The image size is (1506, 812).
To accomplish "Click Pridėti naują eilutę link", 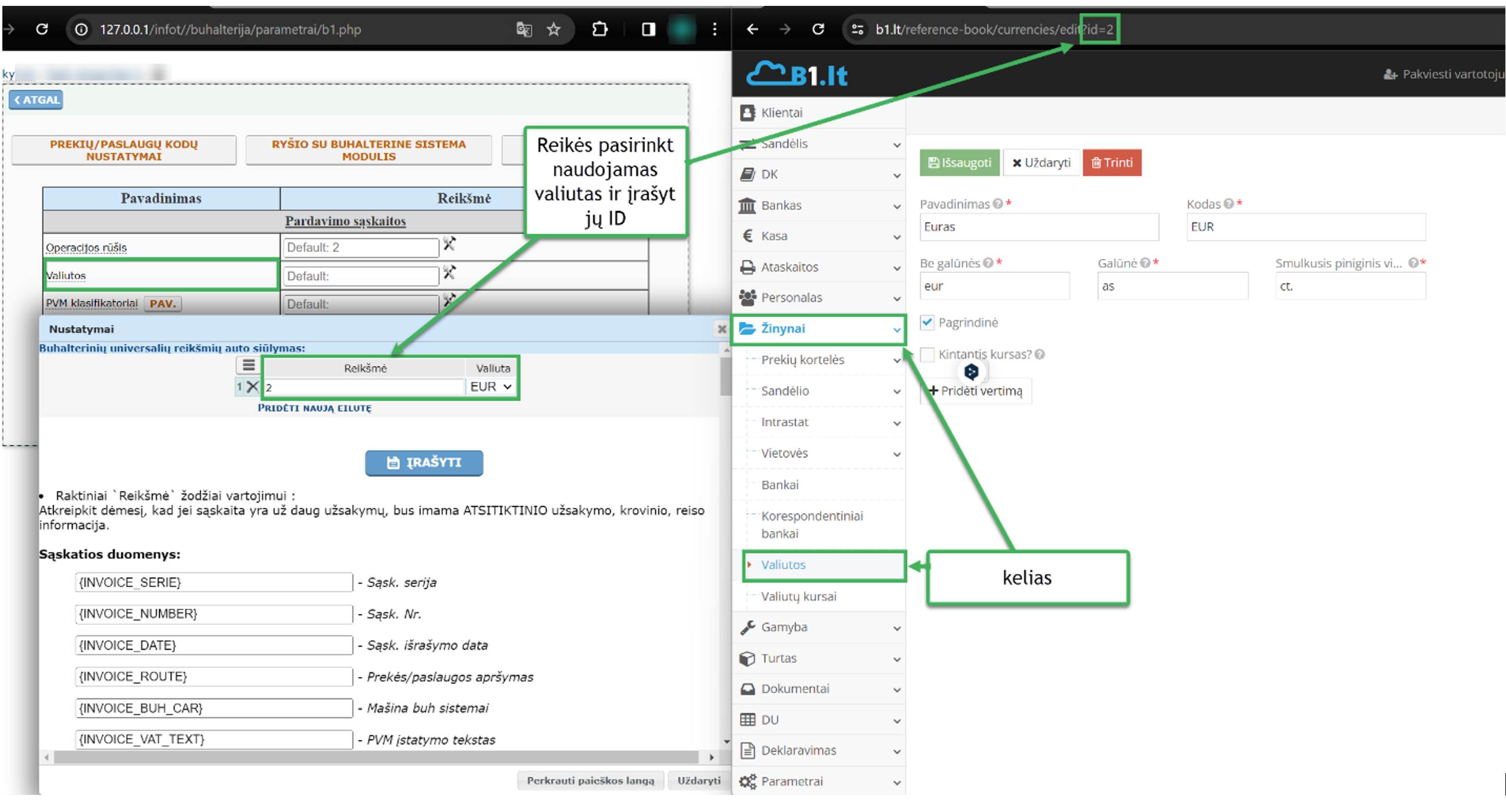I will pyautogui.click(x=314, y=408).
